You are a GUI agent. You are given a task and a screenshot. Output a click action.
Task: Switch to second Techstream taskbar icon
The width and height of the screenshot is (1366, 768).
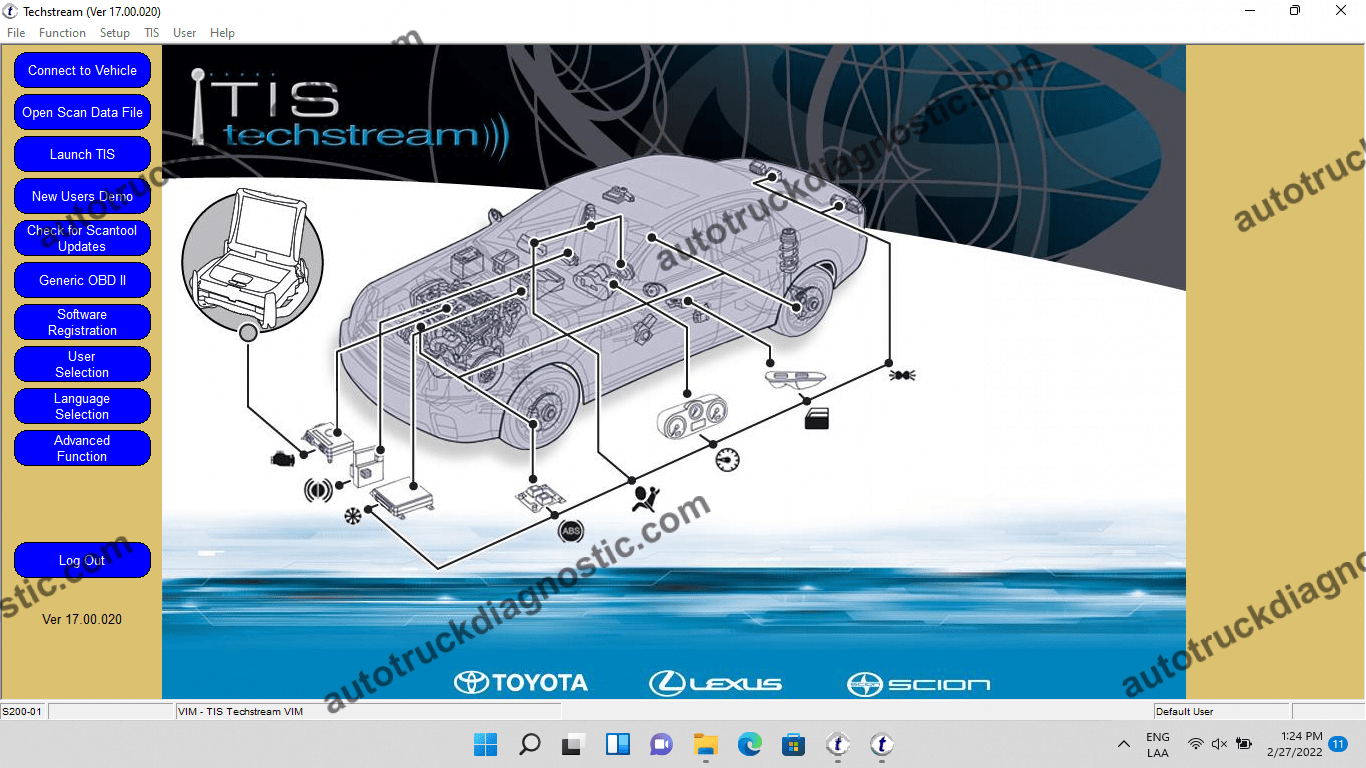pos(881,744)
